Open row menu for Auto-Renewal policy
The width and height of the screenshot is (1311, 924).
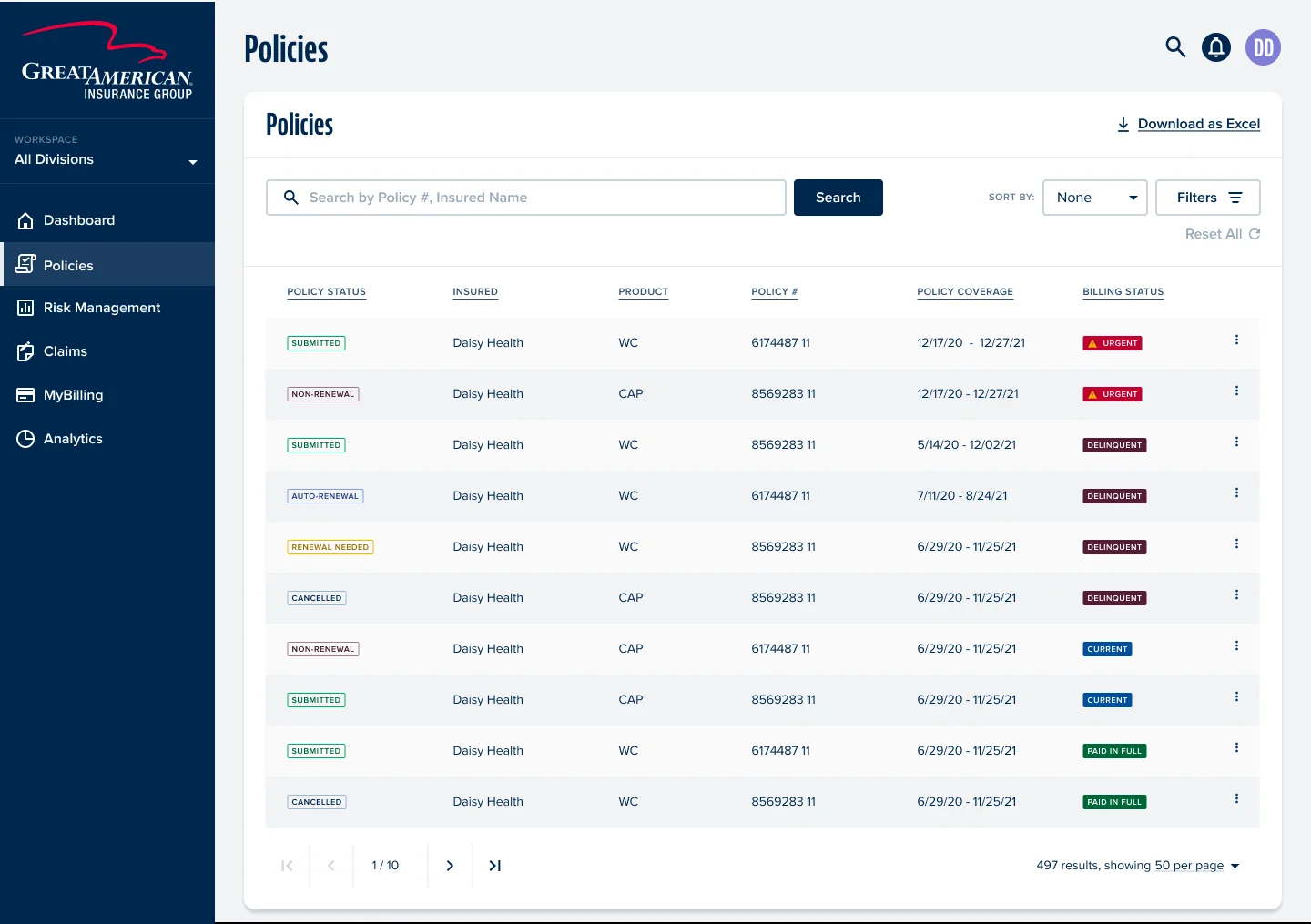1236,492
